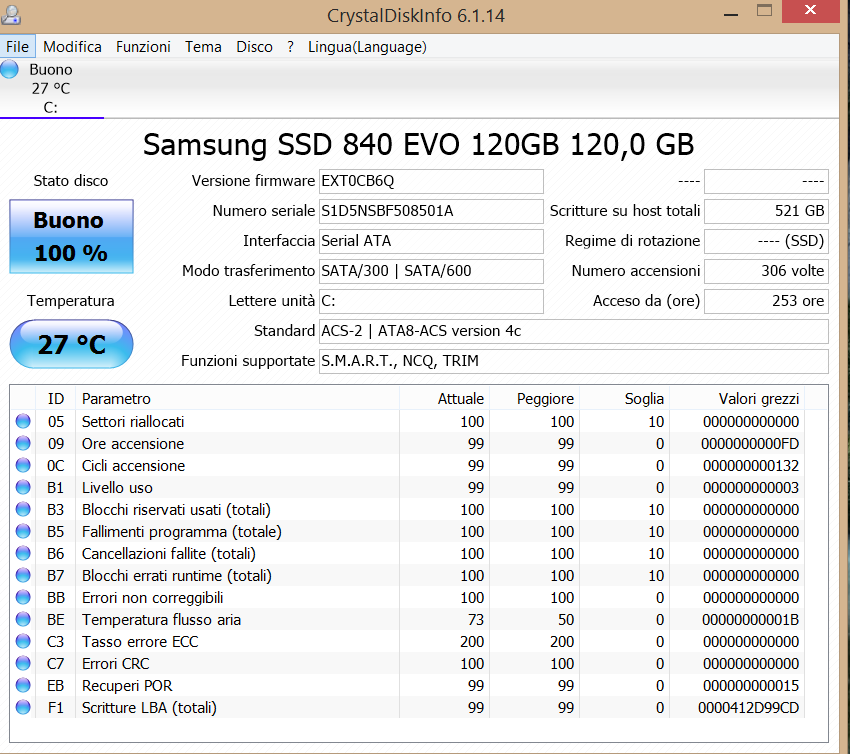The image size is (850, 754).
Task: Maximize the CrystalDiskInfo window
Action: 764,10
